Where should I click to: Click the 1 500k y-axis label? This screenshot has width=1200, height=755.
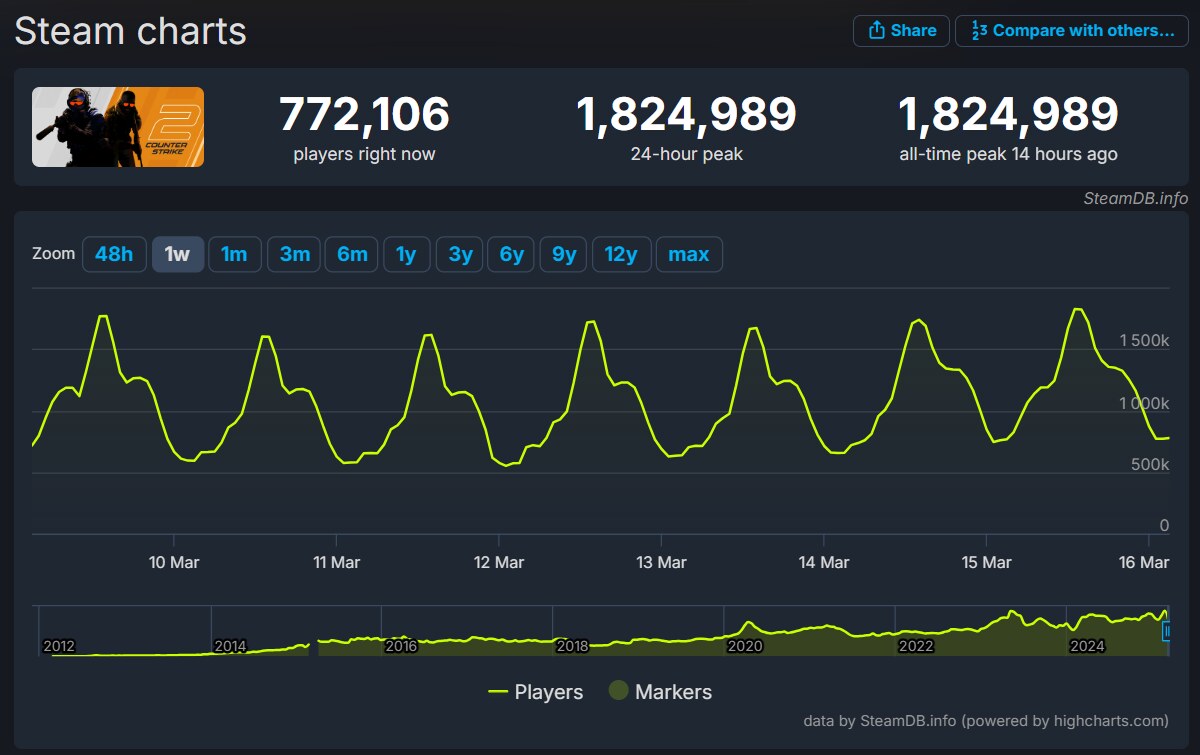(1144, 341)
